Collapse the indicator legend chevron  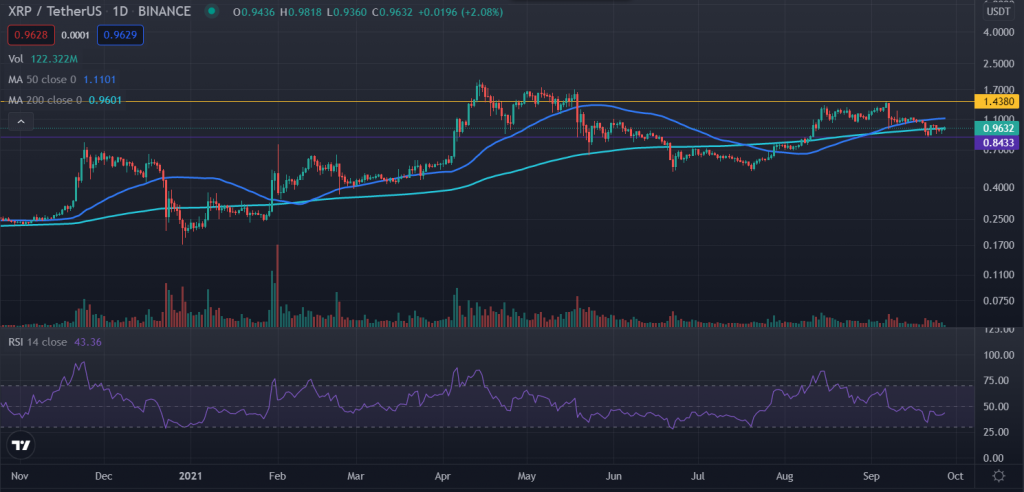tap(21, 122)
